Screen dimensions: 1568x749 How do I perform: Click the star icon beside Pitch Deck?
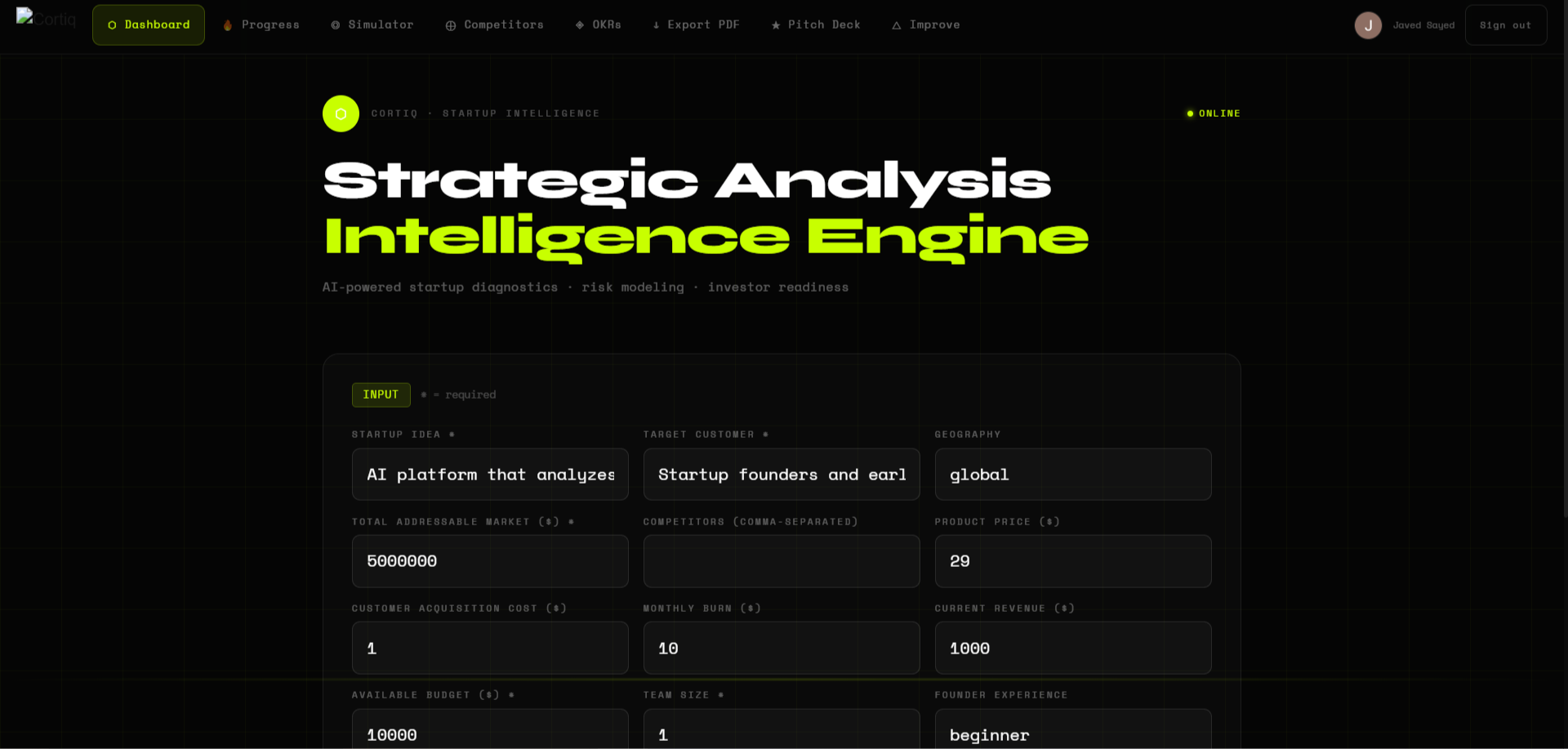(x=774, y=25)
